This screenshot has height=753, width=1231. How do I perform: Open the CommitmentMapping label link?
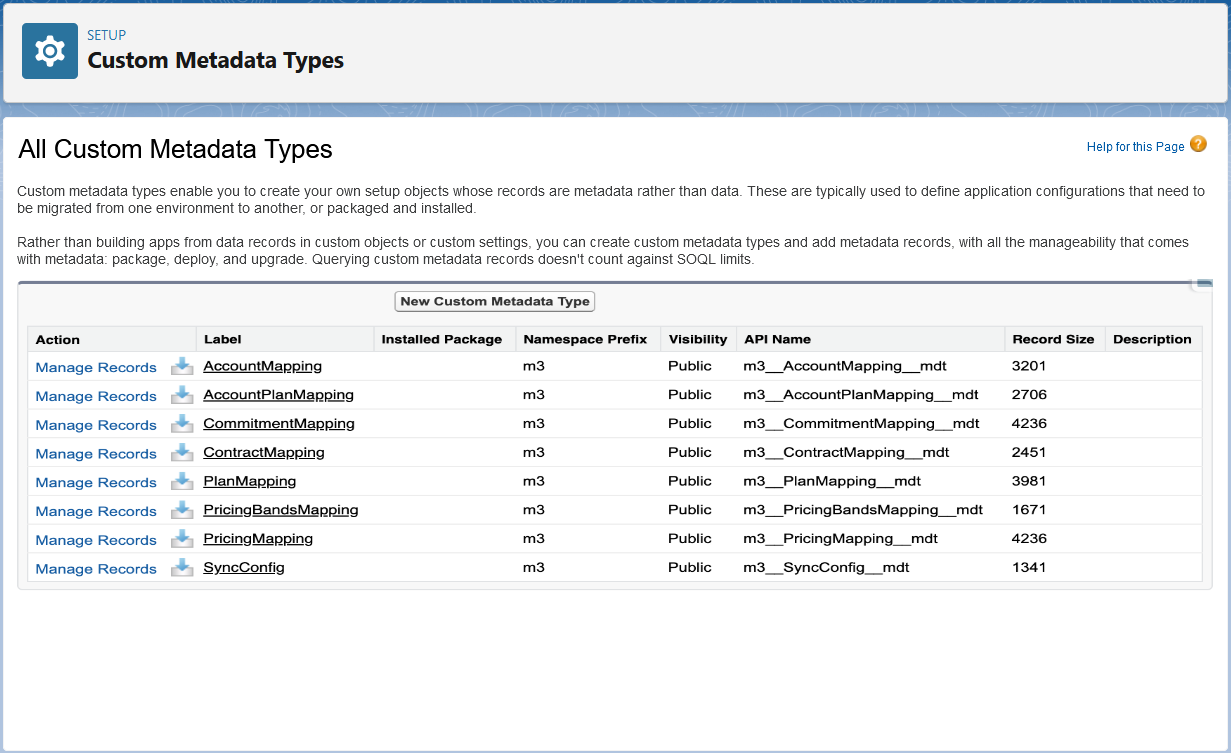tap(279, 424)
